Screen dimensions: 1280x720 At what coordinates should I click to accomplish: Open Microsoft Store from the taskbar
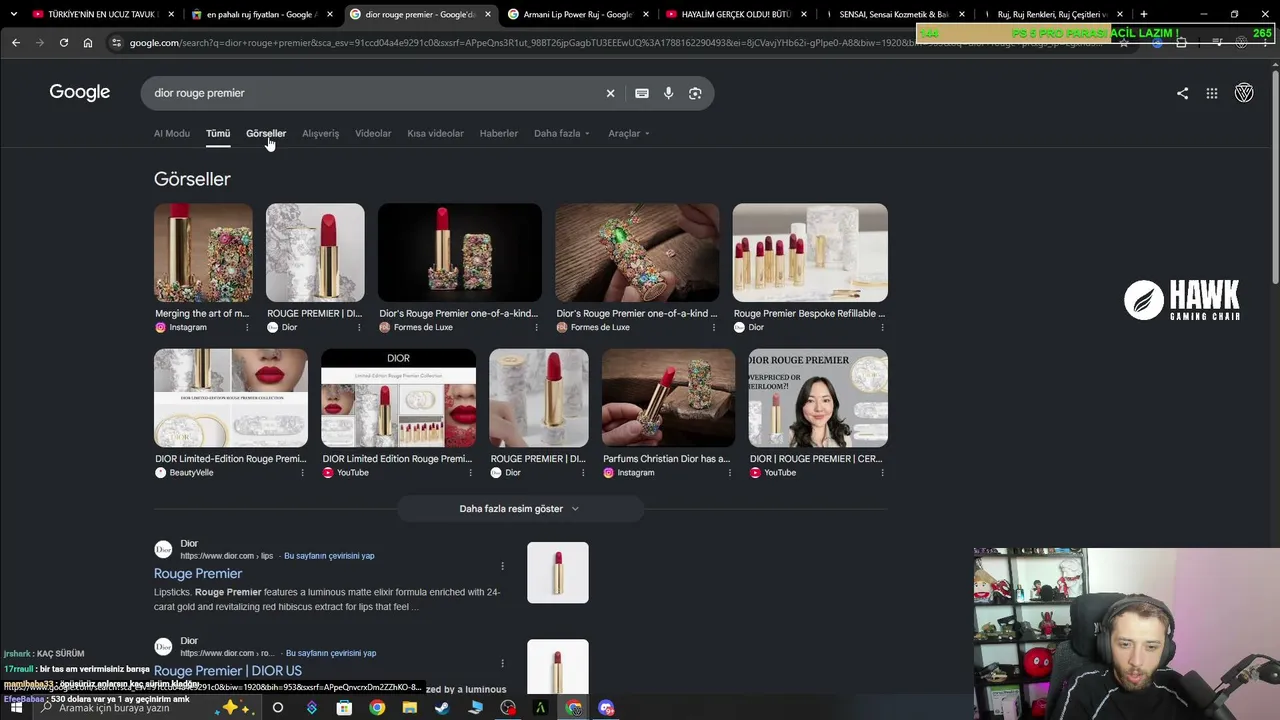tap(344, 708)
